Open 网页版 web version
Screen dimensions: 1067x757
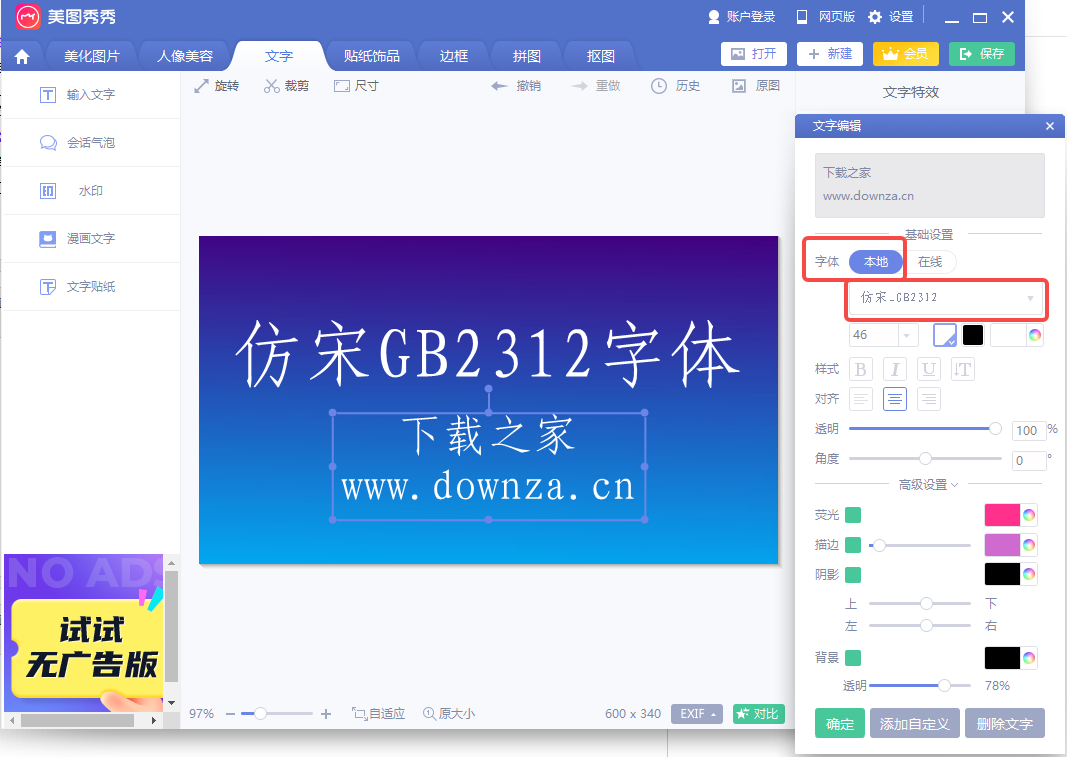tap(825, 17)
